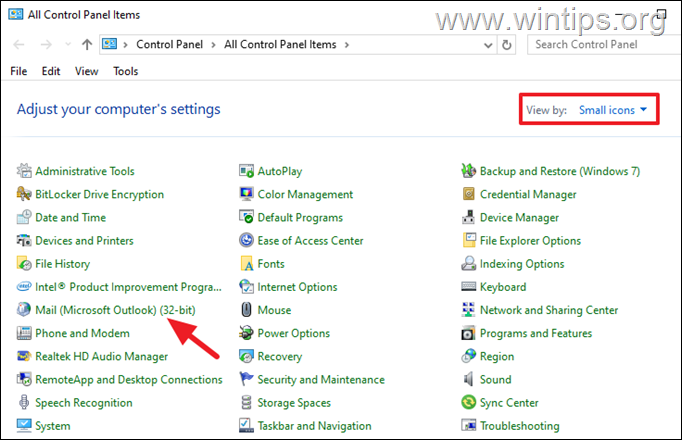This screenshot has width=682, height=440.
Task: Open the Date and Time clock icon
Action: pos(24,217)
